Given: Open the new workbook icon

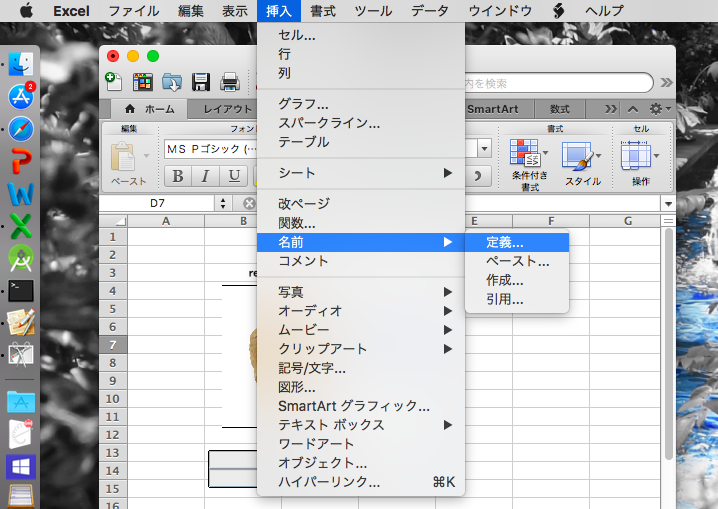Looking at the screenshot, I should click(114, 82).
